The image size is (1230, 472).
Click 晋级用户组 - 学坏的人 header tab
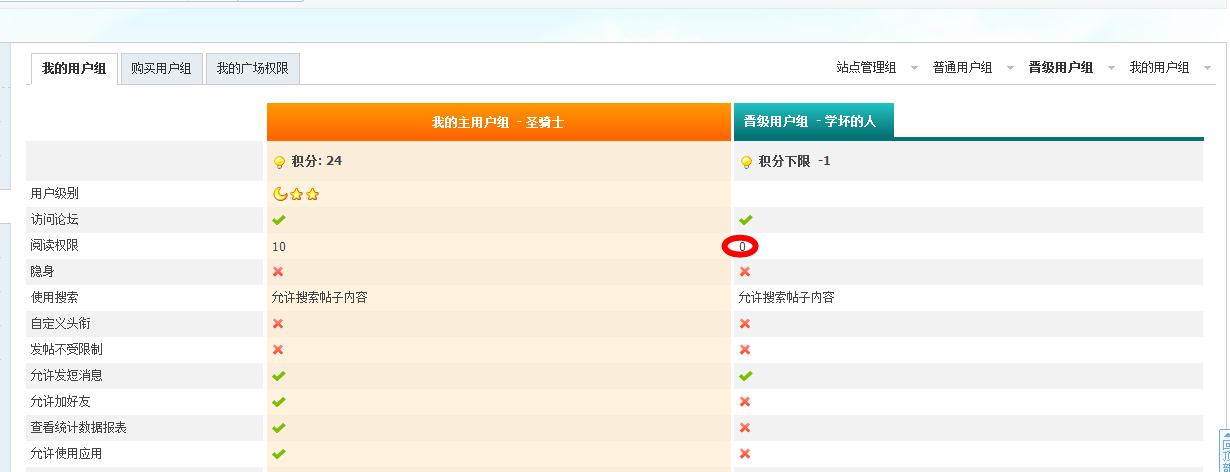click(x=813, y=121)
